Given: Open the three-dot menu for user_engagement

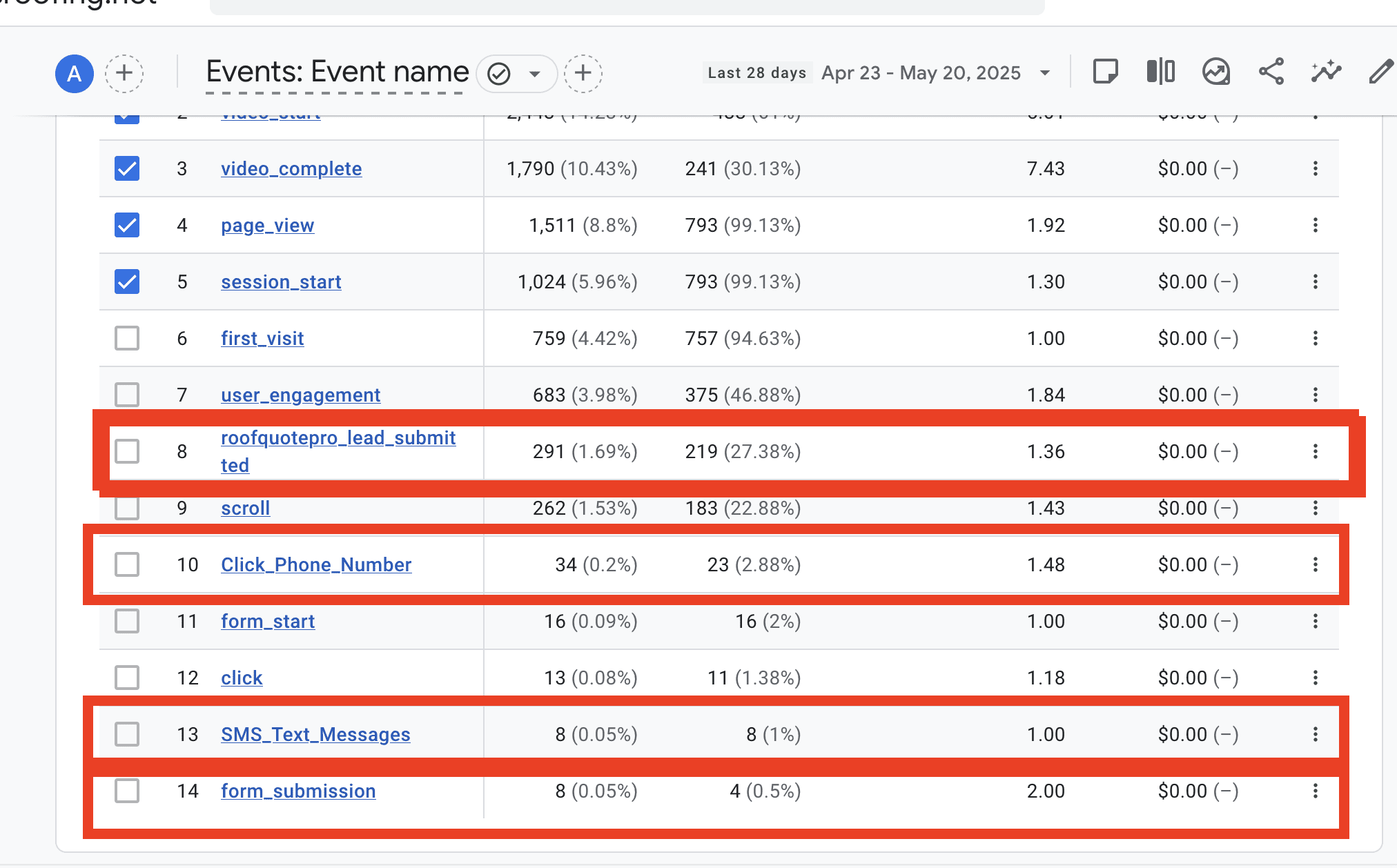Looking at the screenshot, I should [x=1316, y=395].
